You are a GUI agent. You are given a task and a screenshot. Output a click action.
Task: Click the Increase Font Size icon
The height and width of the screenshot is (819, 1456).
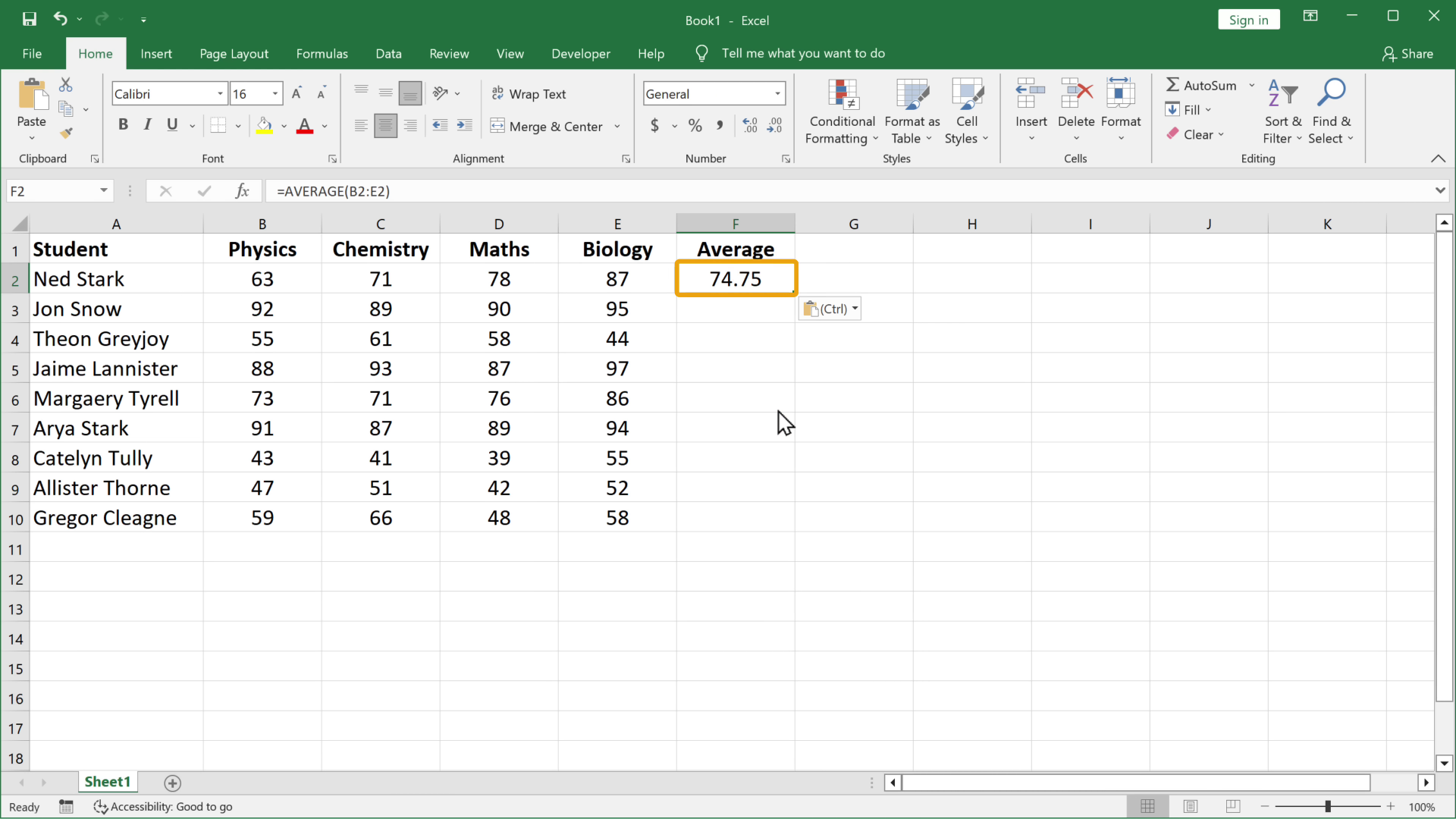coord(297,93)
